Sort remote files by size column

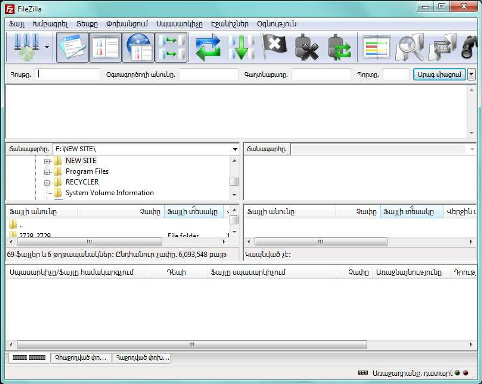(358, 212)
